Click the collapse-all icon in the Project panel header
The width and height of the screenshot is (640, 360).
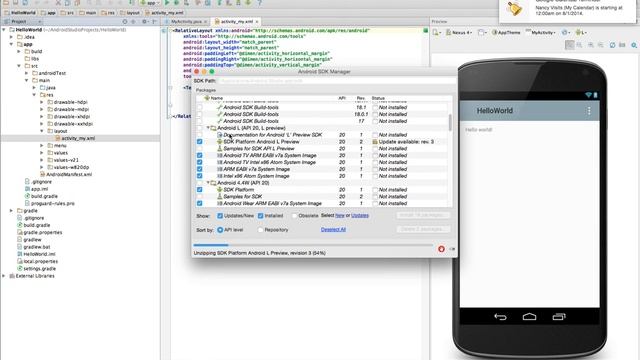point(133,21)
